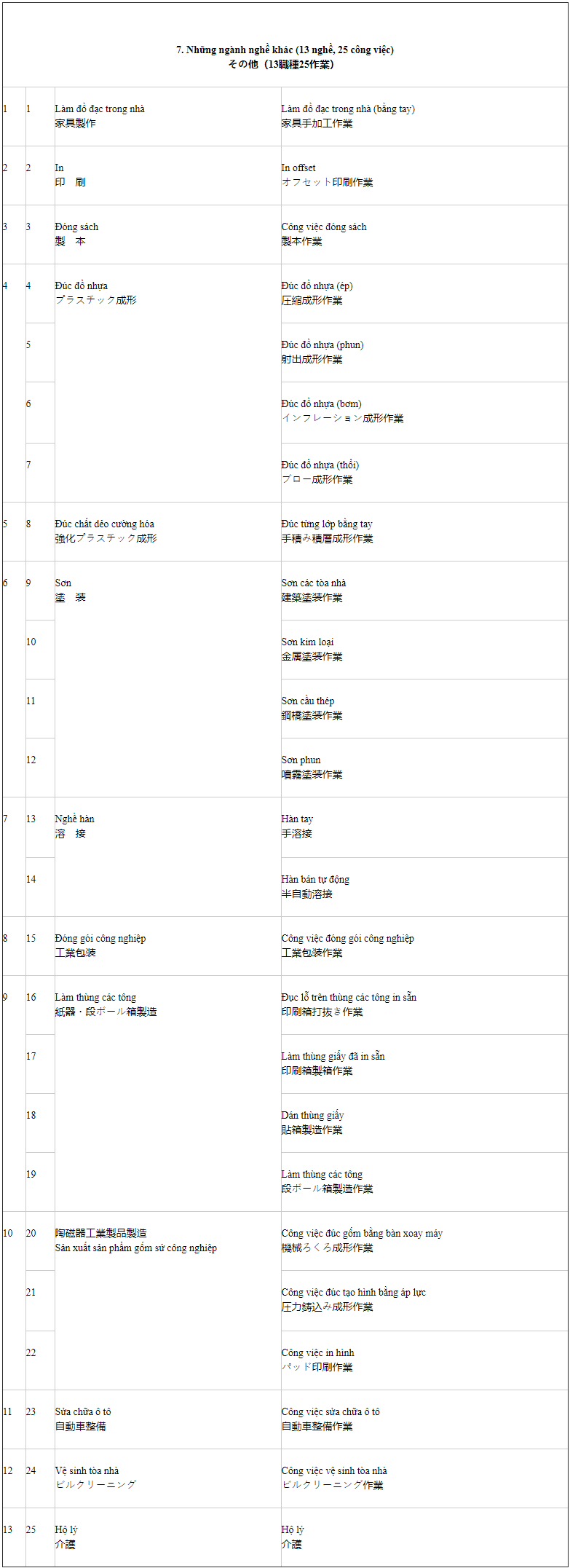The width and height of the screenshot is (570, 1568).
Task: Click 'Công việc vệ sinh tòa nhà' entry
Action: pos(334,1470)
